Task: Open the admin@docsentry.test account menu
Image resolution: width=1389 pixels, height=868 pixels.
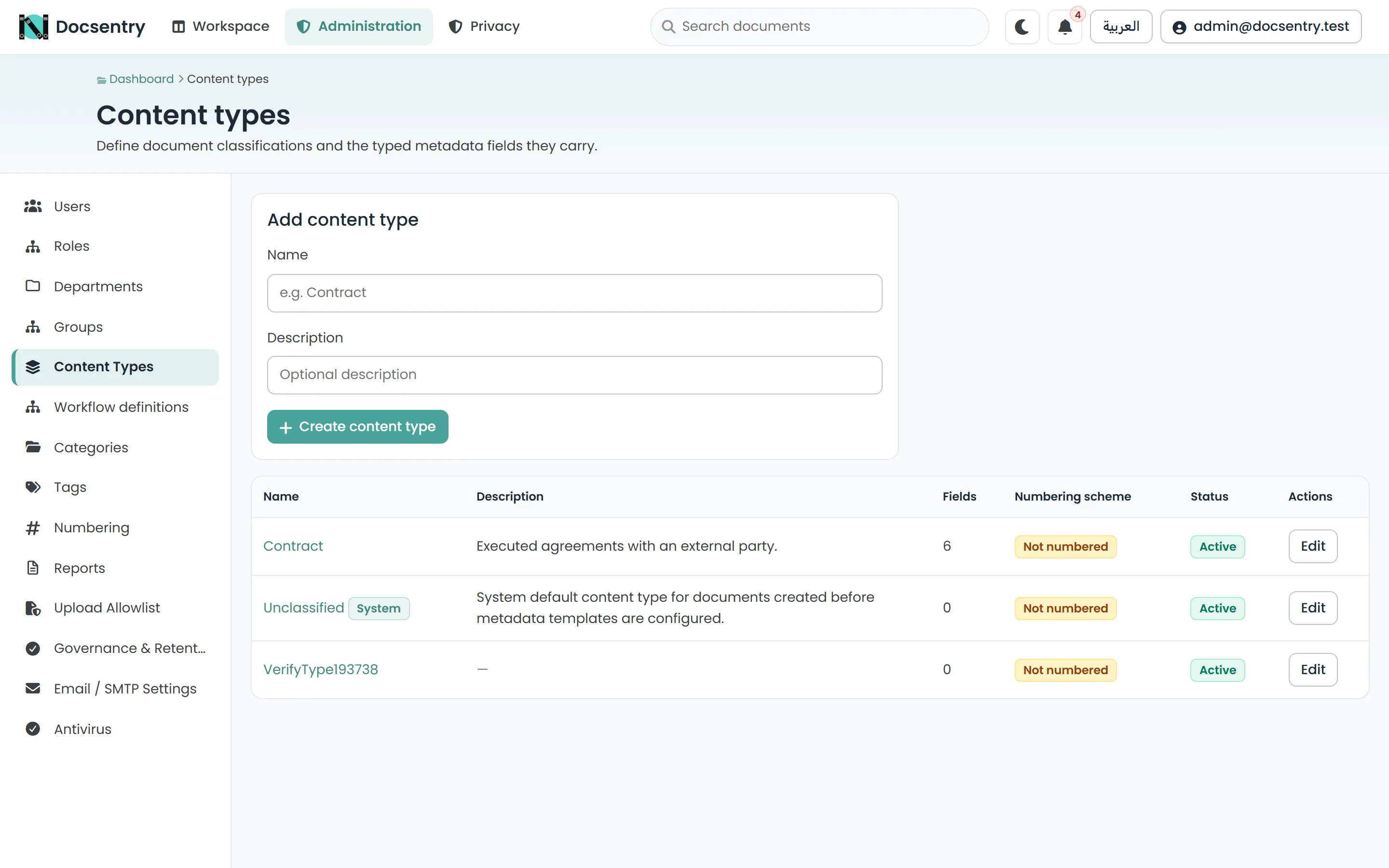Action: click(1260, 27)
